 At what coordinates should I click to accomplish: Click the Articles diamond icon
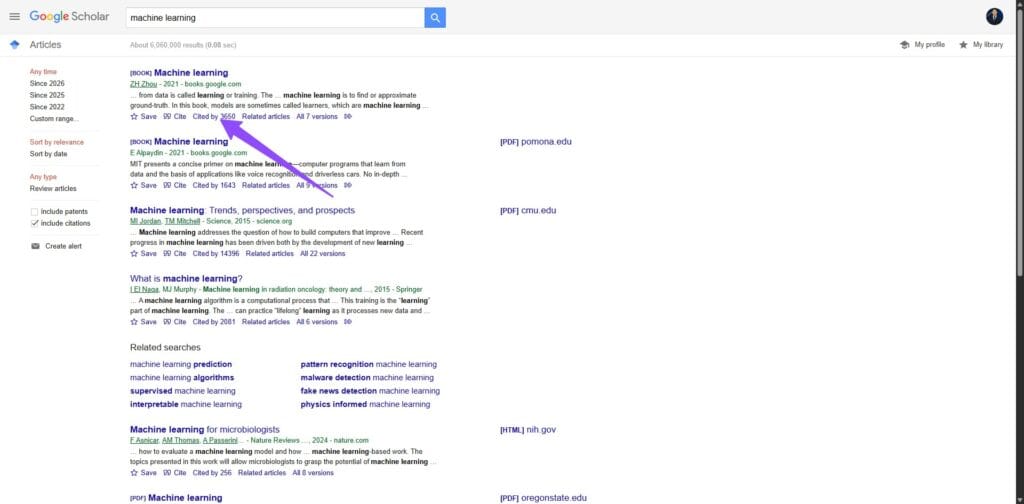pyautogui.click(x=14, y=44)
